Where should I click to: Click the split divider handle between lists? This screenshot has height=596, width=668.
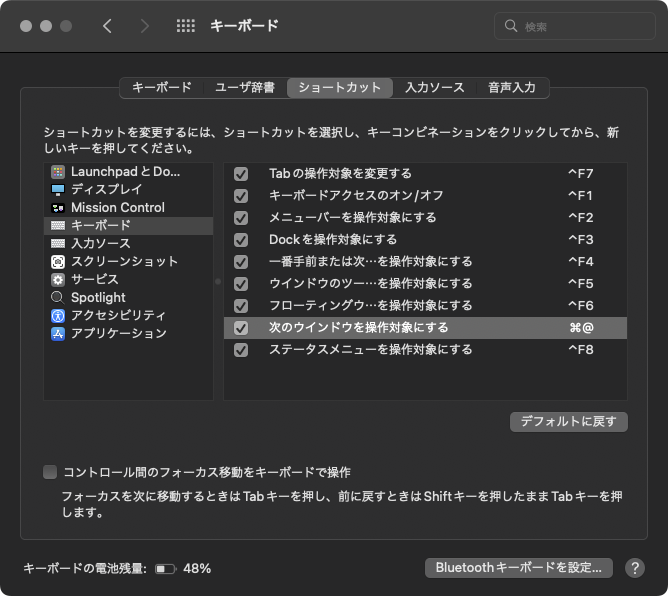(218, 282)
